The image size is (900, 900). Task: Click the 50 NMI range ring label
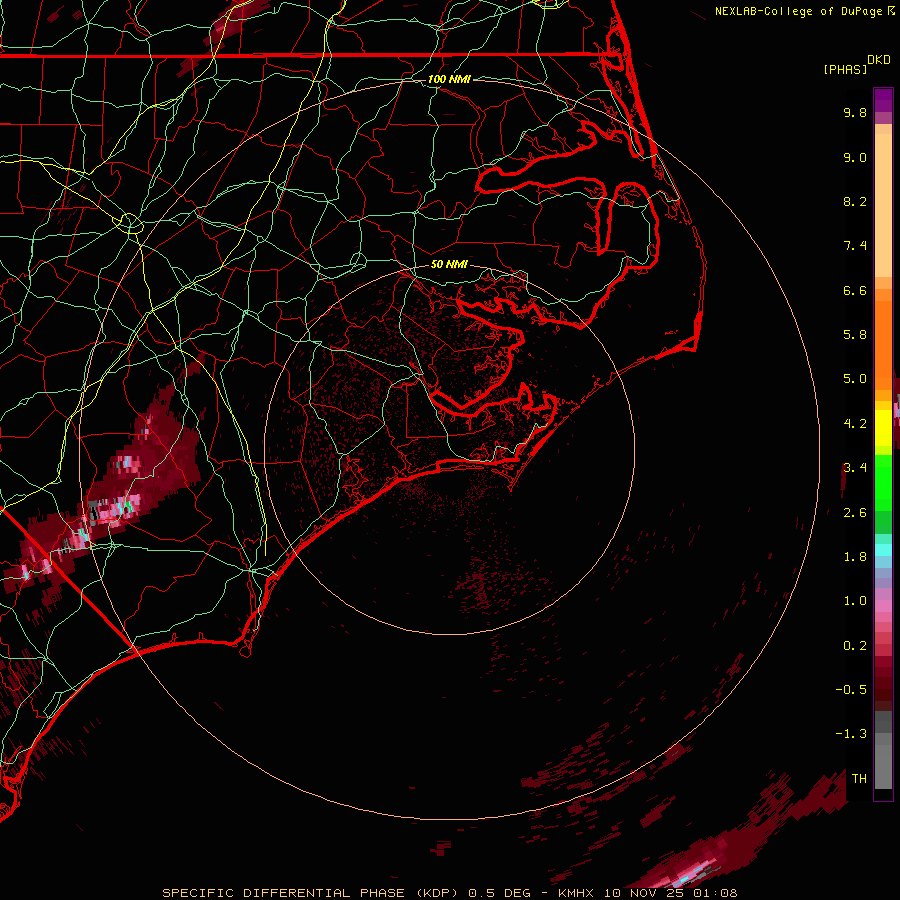[449, 264]
